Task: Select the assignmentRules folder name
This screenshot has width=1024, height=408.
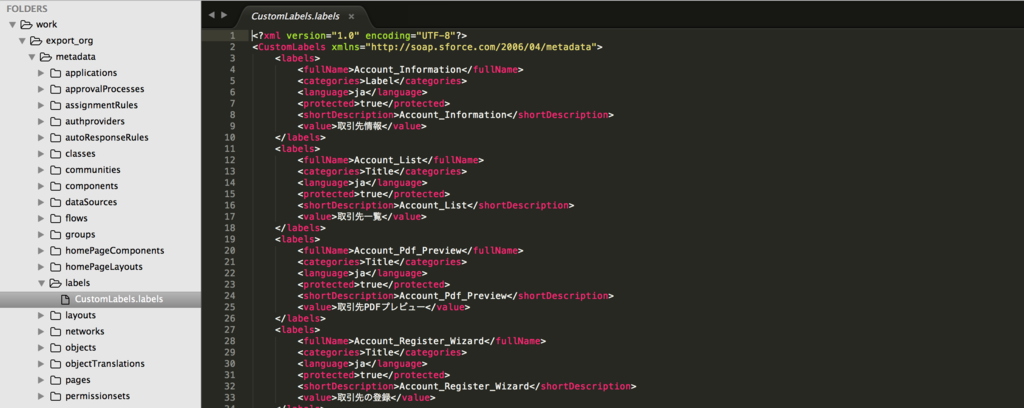Action: (x=102, y=105)
